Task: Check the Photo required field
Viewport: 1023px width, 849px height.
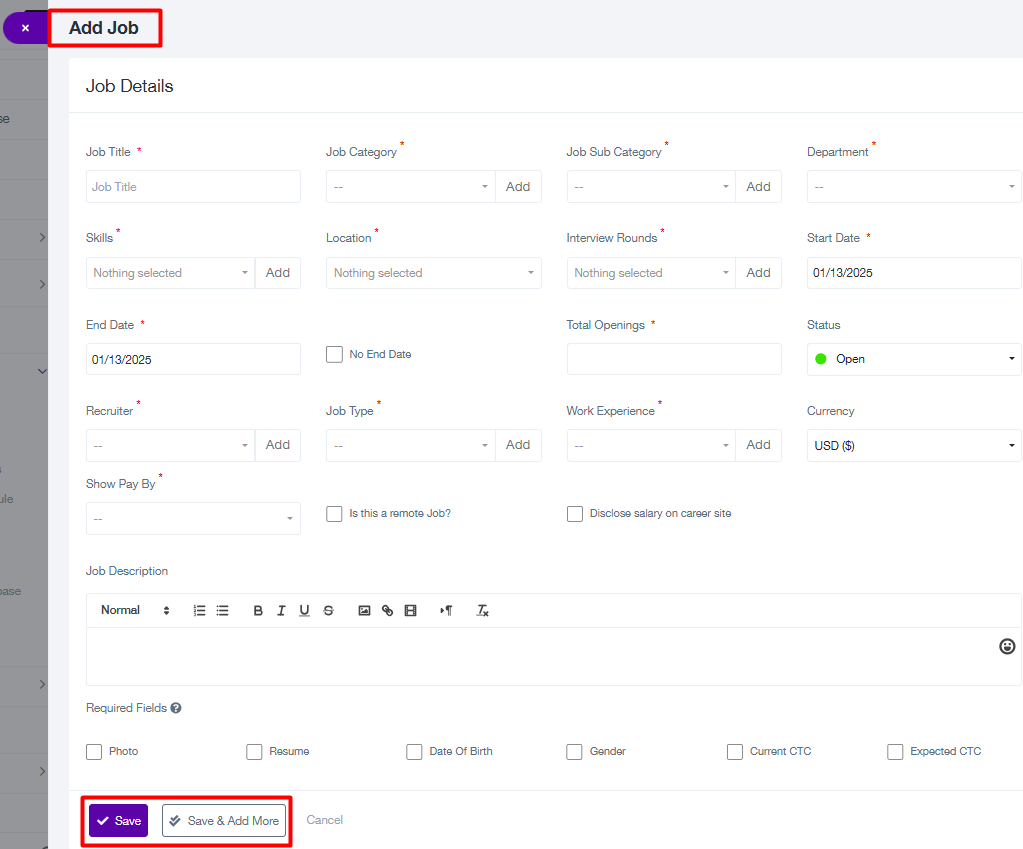Action: tap(94, 752)
